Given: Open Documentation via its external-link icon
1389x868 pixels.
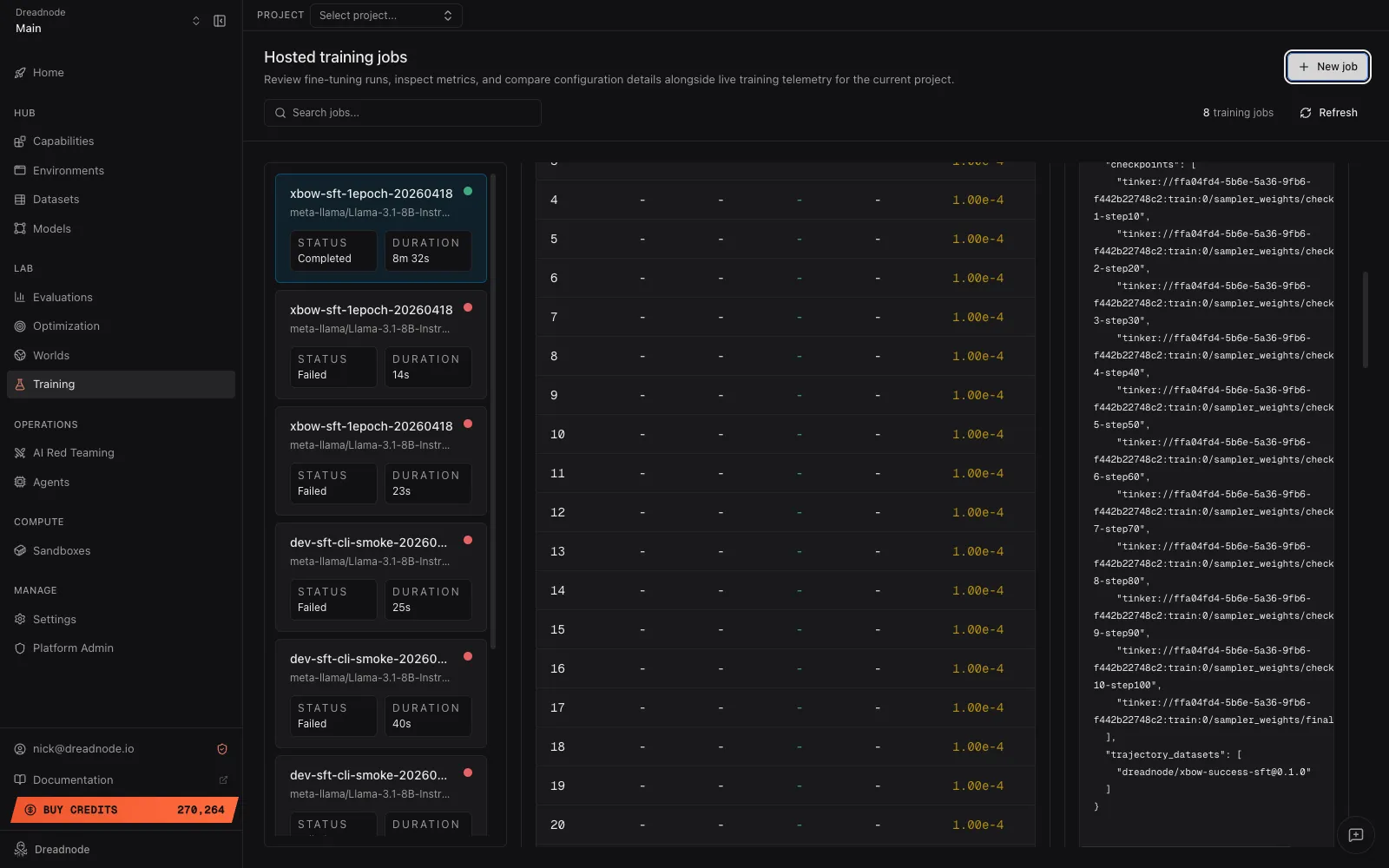Looking at the screenshot, I should (223, 779).
